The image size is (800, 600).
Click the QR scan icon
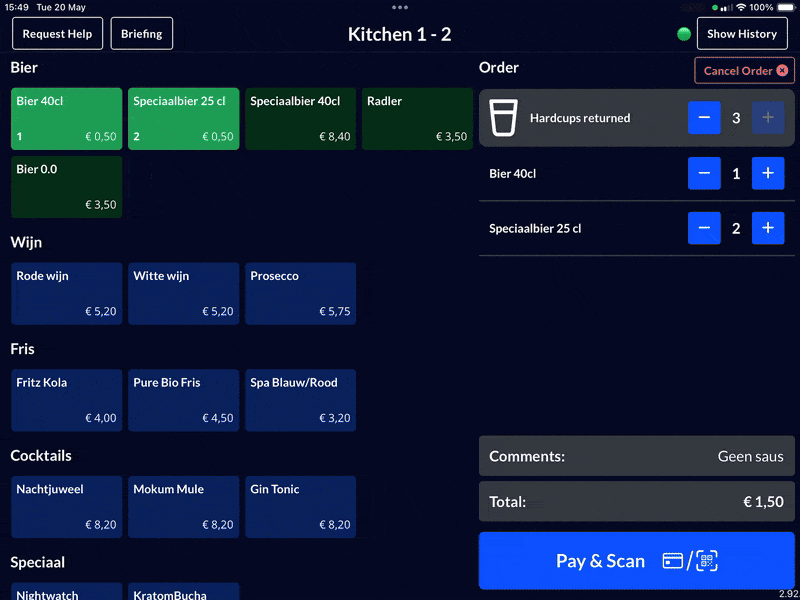pyautogui.click(x=707, y=561)
